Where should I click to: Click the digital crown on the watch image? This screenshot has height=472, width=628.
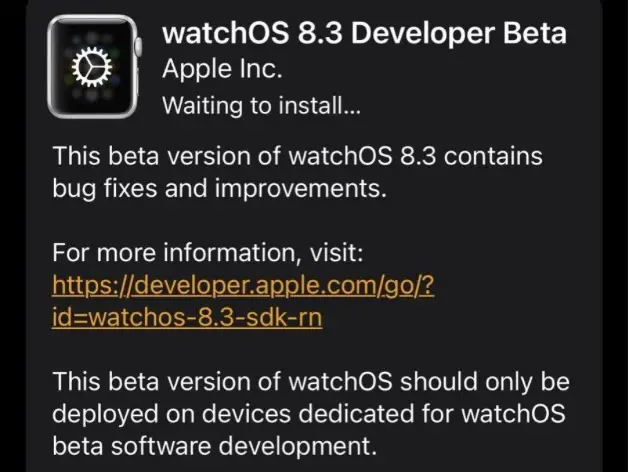pos(139,47)
